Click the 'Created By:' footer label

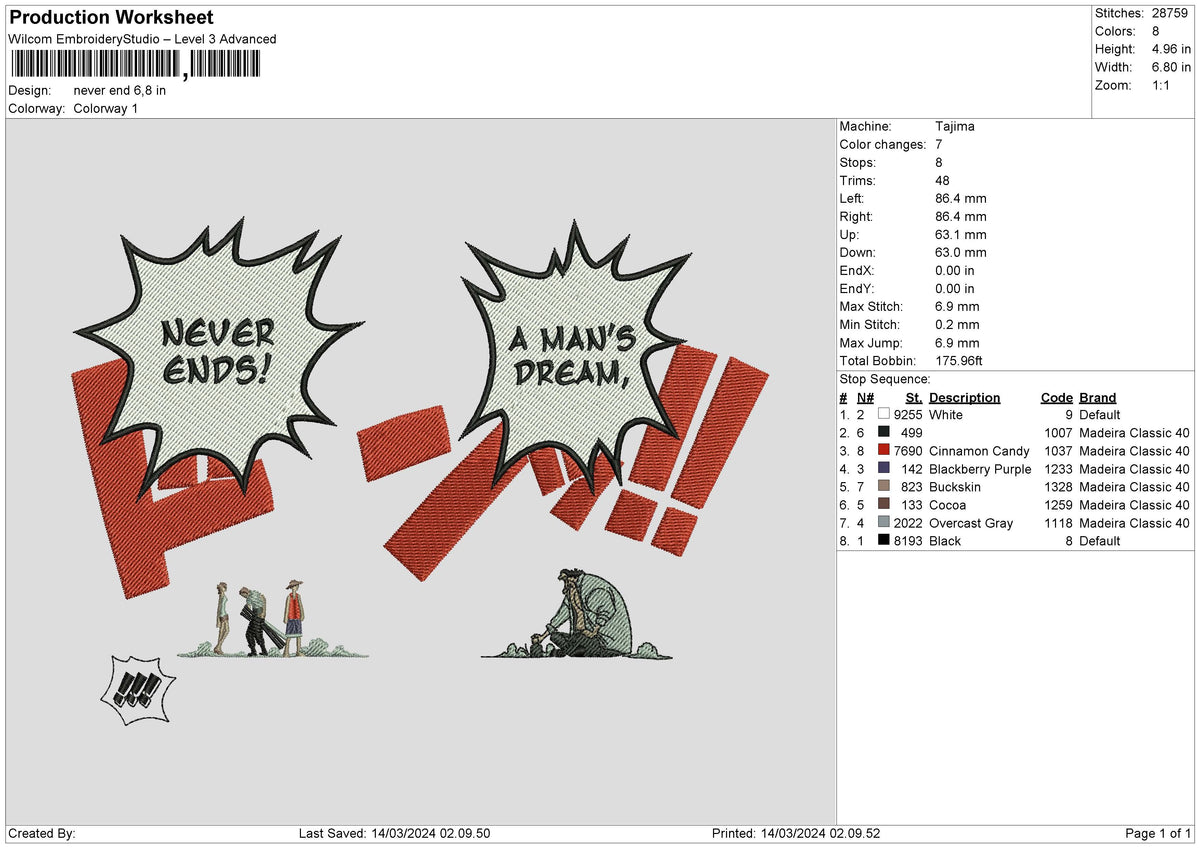click(x=42, y=834)
